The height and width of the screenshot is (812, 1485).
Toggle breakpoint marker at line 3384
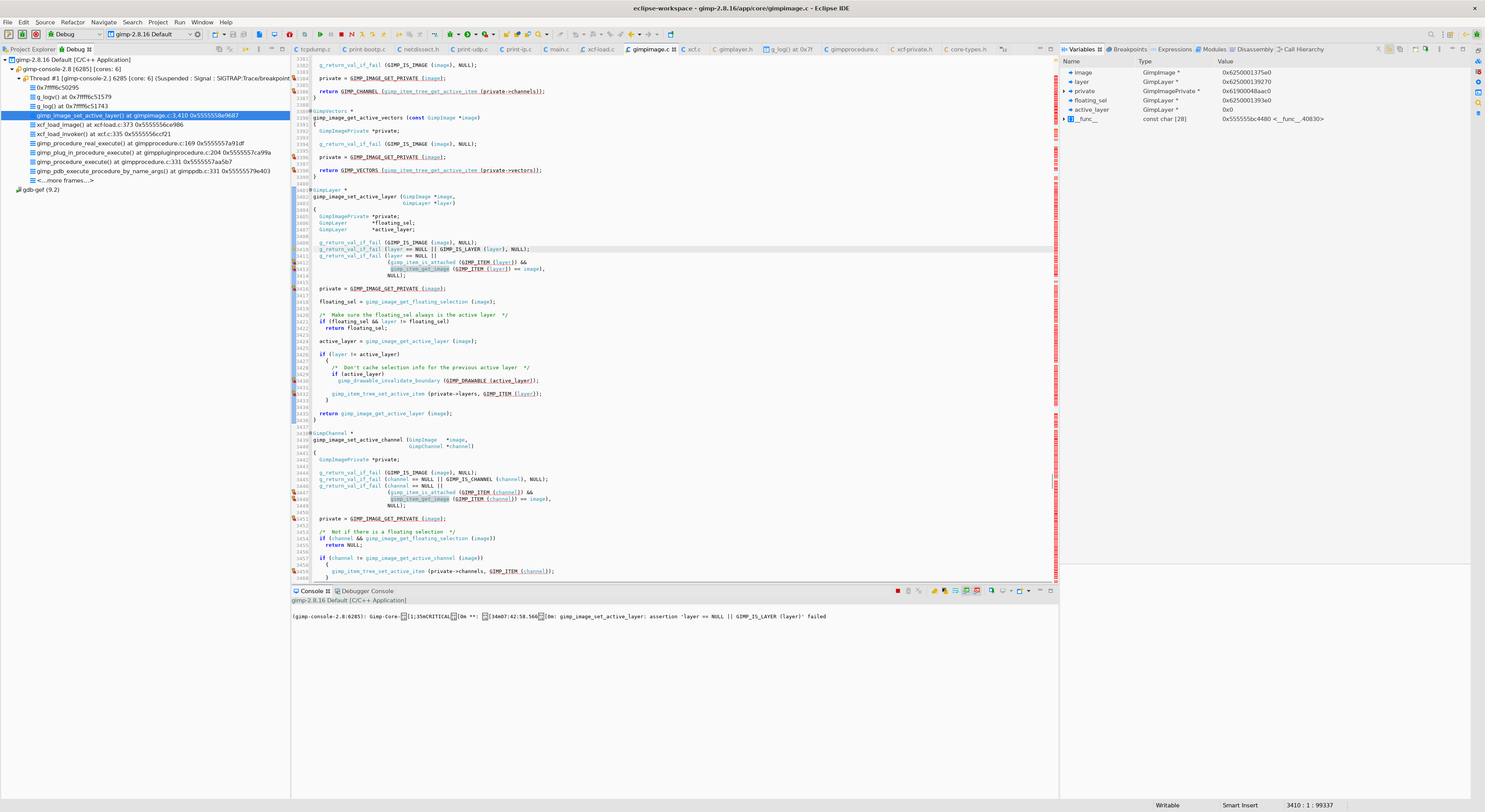tap(294, 78)
